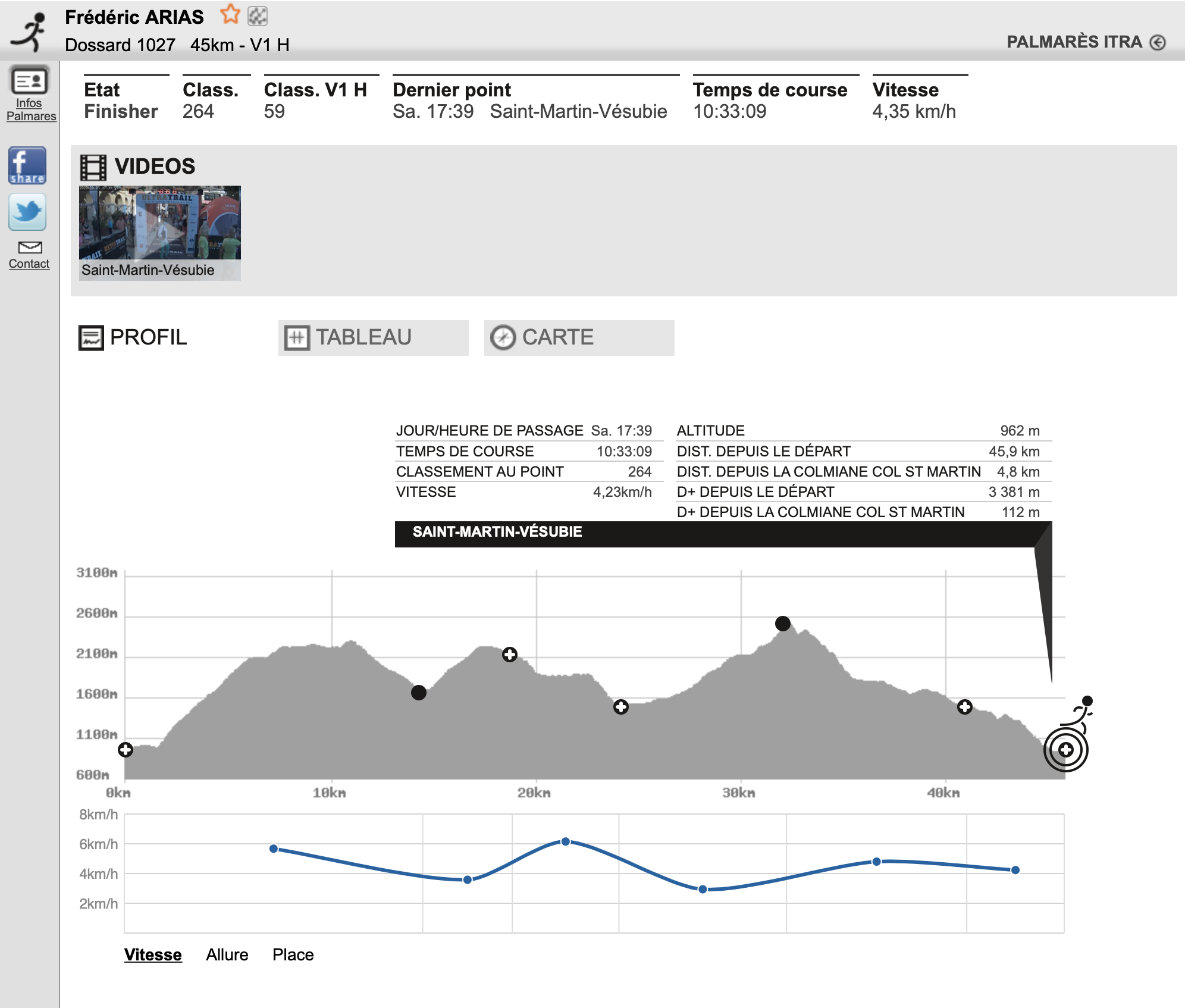Click the orange favorite star icon

point(230,15)
